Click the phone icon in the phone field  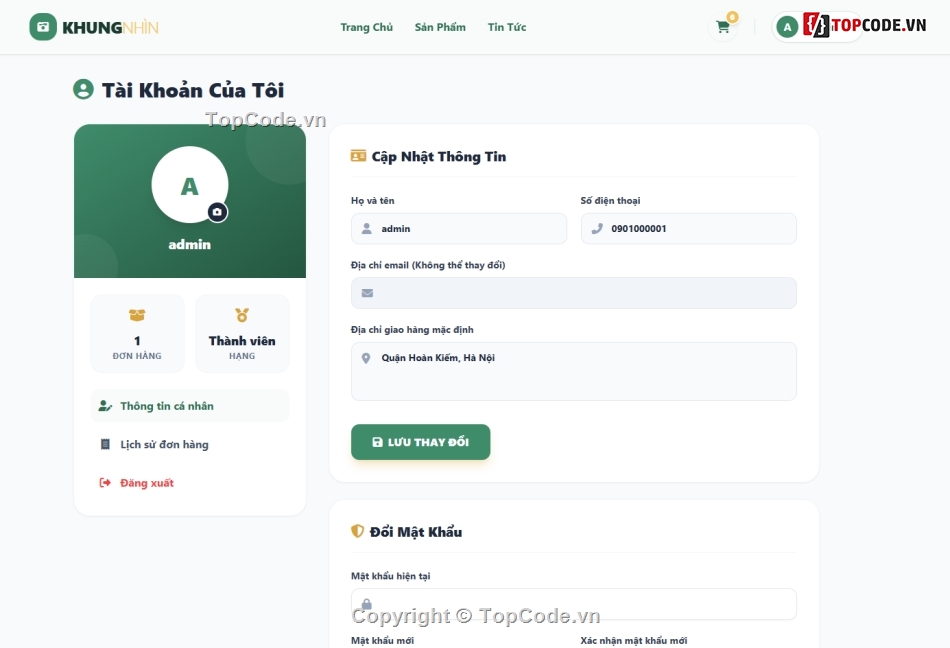[x=597, y=228]
